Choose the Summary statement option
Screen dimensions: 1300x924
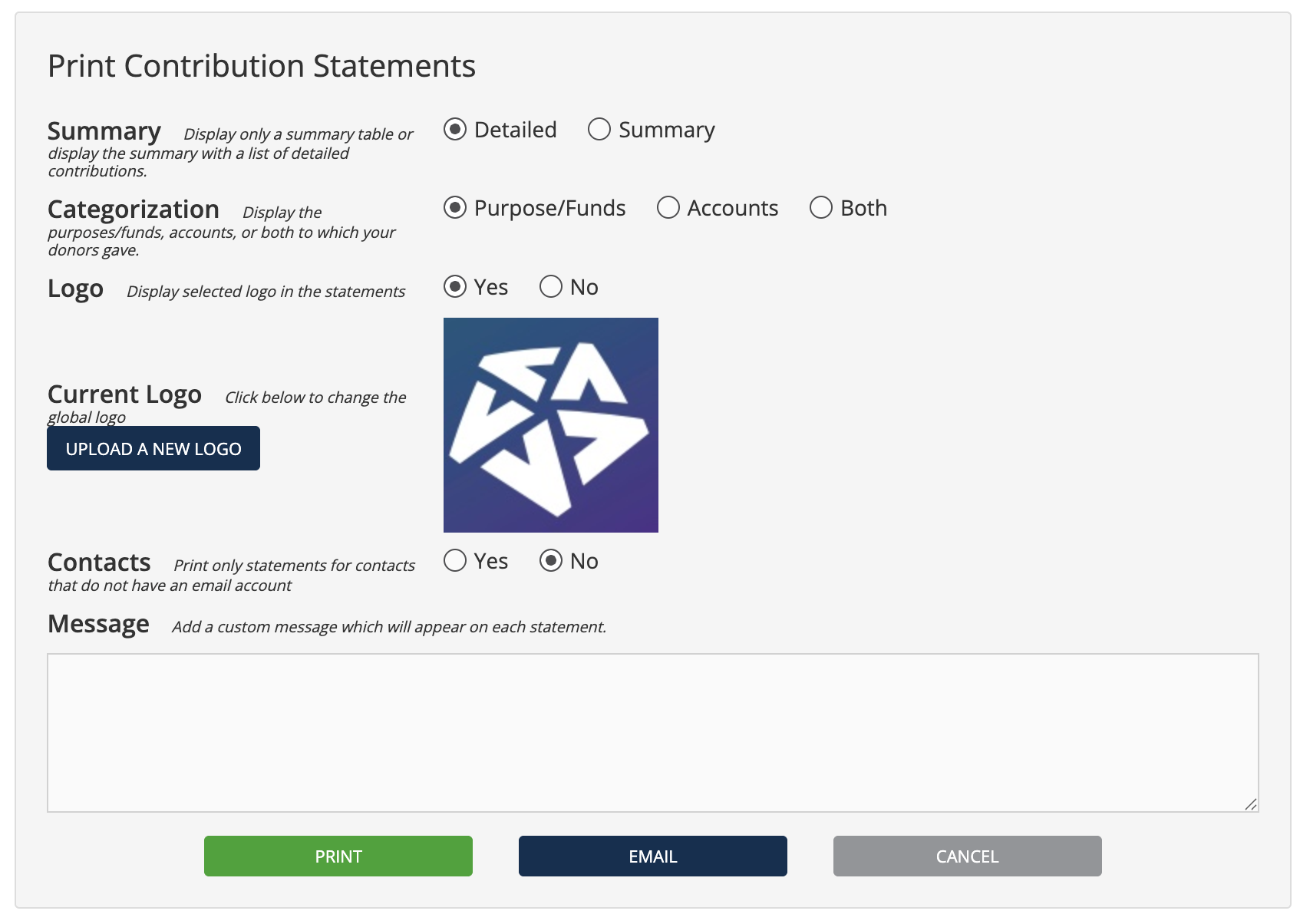coord(599,130)
